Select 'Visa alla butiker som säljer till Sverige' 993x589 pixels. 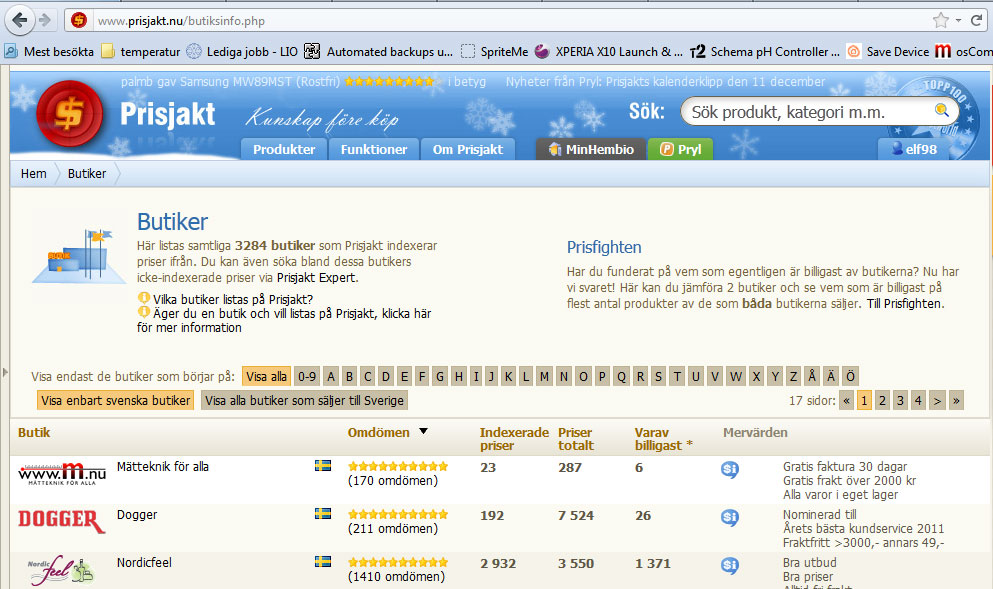tap(304, 400)
